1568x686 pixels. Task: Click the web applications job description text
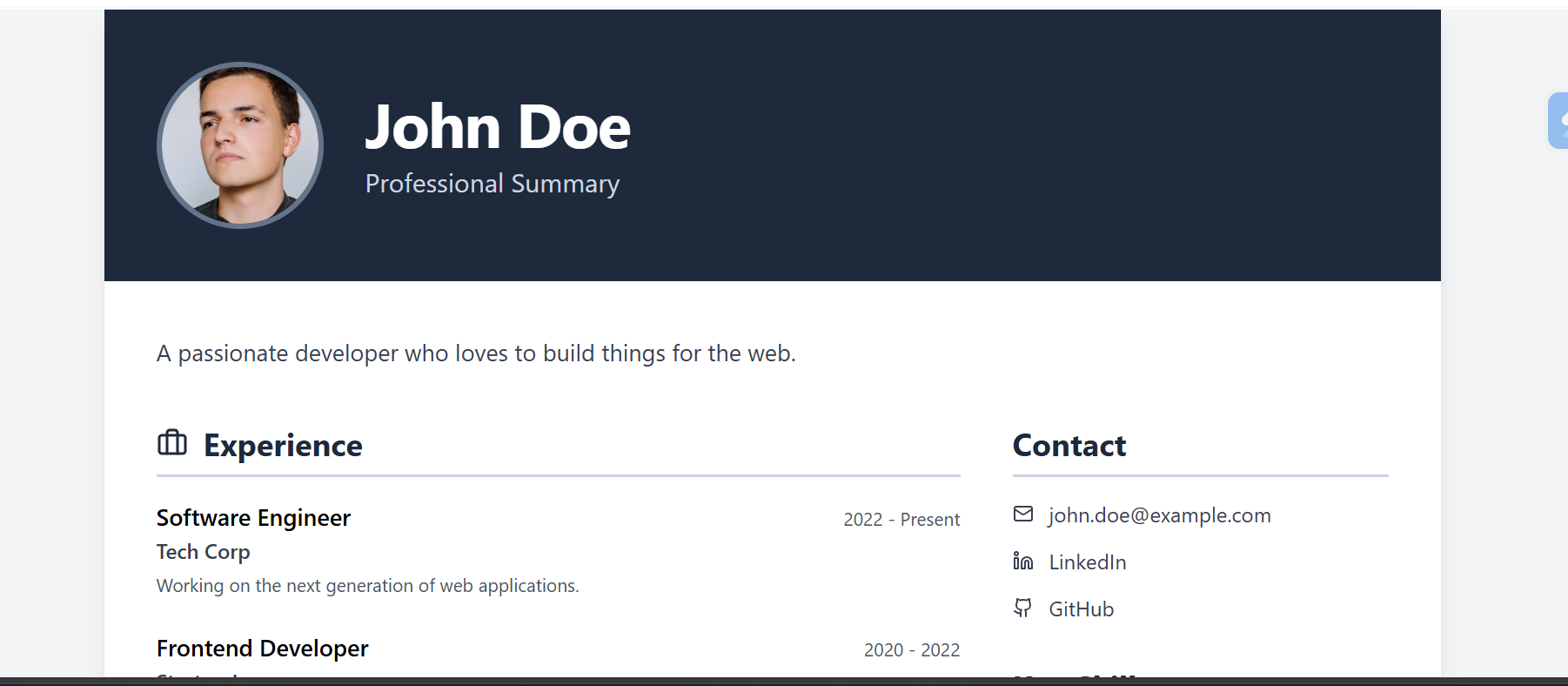(x=367, y=586)
